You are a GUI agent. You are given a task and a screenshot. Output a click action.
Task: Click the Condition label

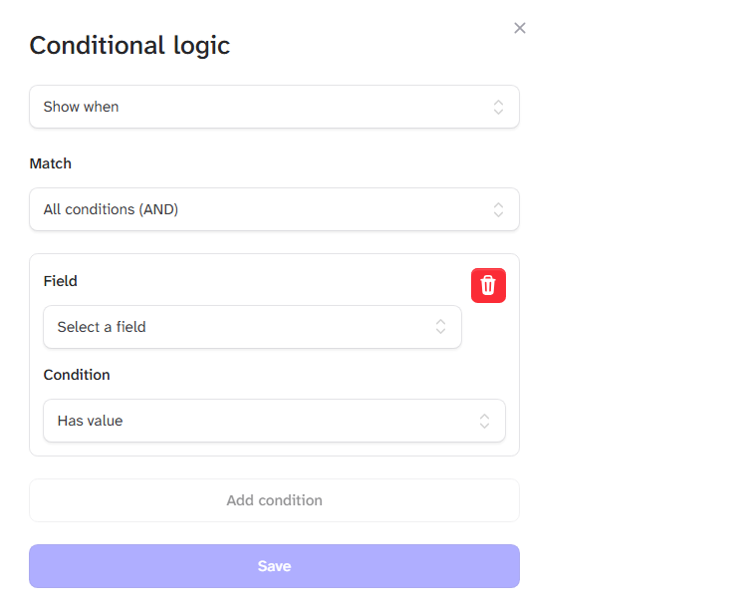(x=77, y=375)
